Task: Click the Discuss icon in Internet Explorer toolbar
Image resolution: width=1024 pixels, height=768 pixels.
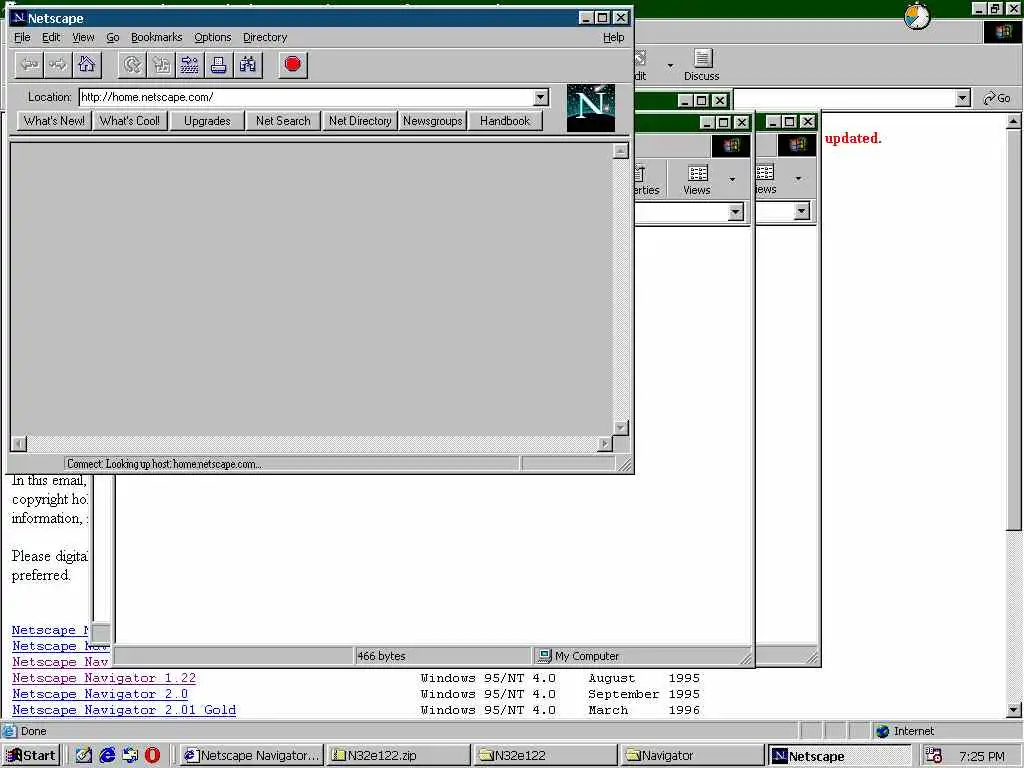Action: pyautogui.click(x=702, y=65)
